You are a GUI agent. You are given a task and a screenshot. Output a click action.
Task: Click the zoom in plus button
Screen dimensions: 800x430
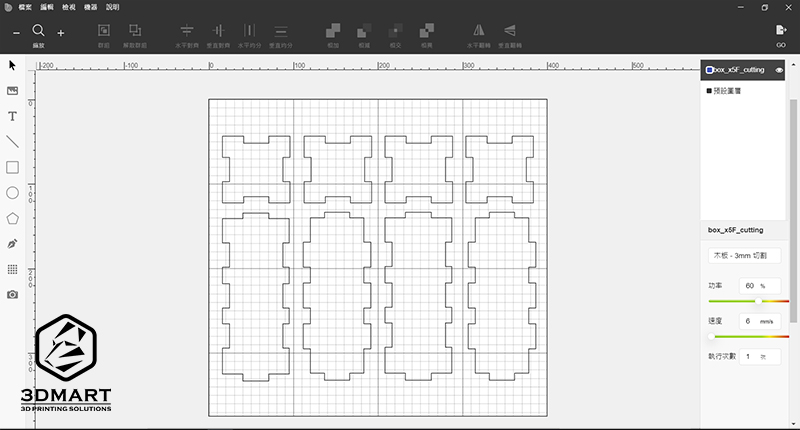[61, 33]
